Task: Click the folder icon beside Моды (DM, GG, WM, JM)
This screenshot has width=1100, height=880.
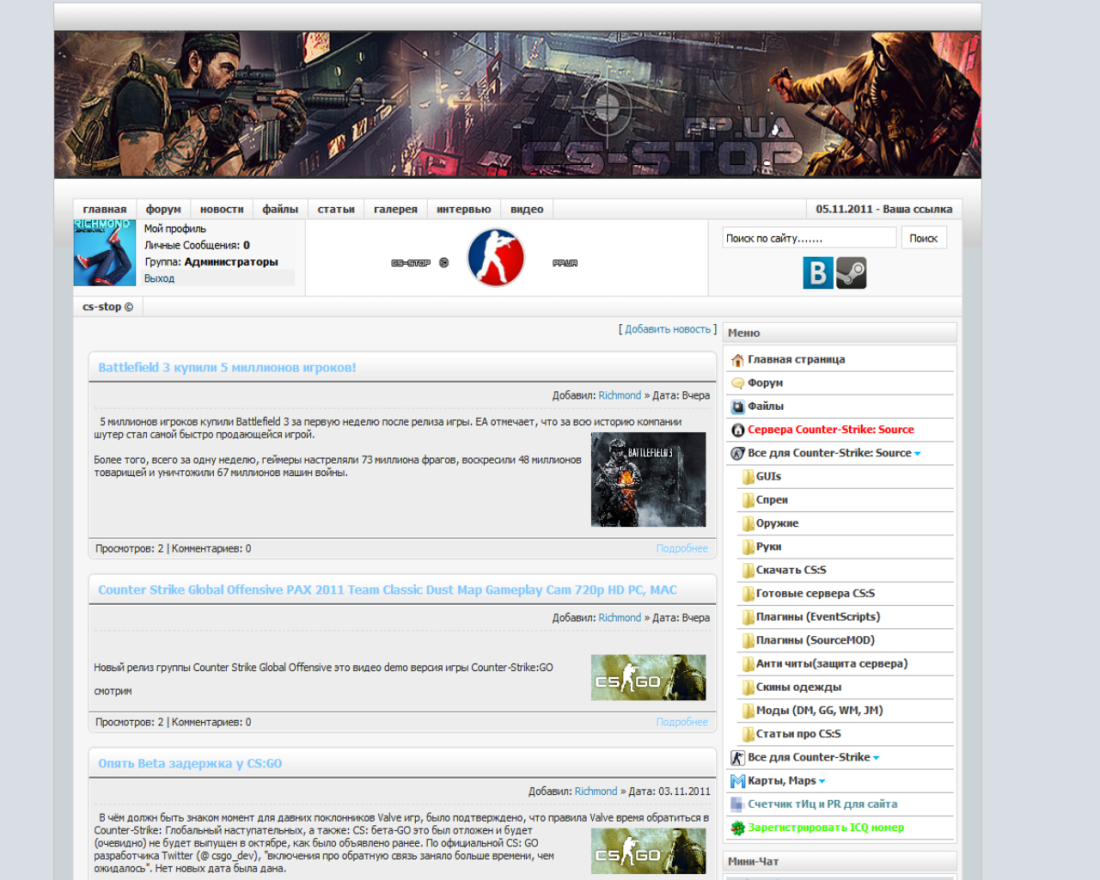Action: [x=748, y=711]
